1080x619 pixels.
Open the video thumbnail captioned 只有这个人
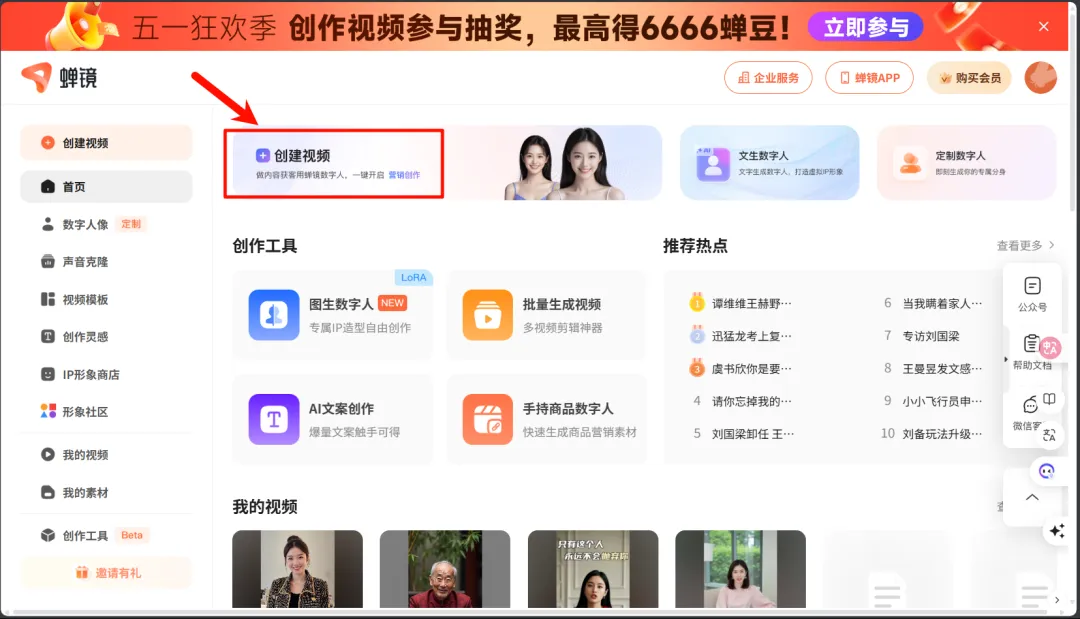[593, 569]
